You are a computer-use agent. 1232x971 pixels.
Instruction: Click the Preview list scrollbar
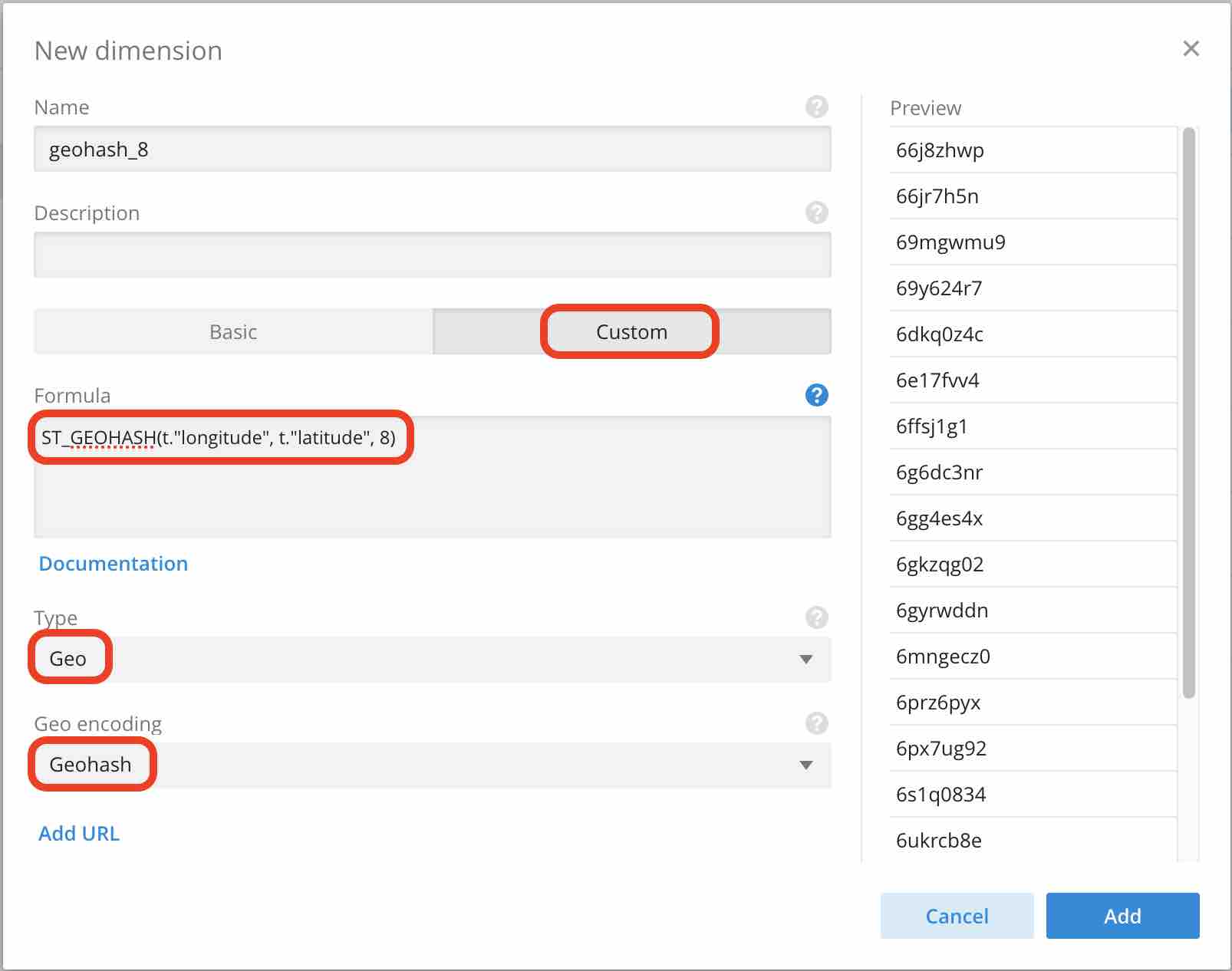point(1188,414)
